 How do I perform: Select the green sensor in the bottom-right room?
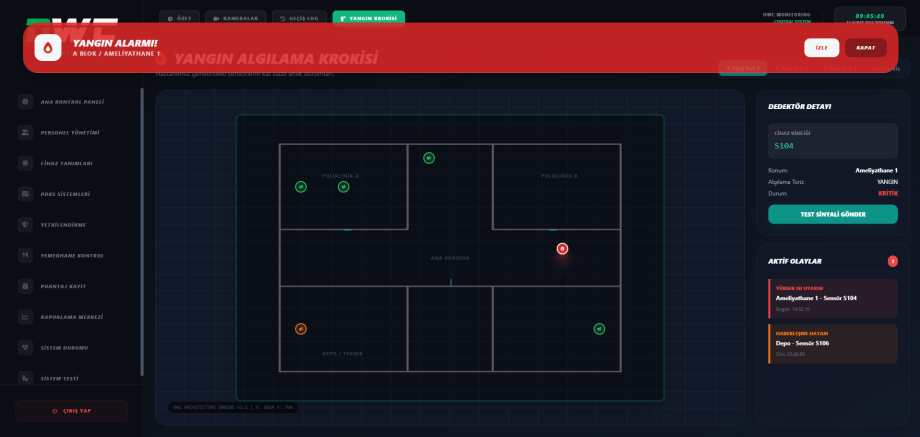599,329
